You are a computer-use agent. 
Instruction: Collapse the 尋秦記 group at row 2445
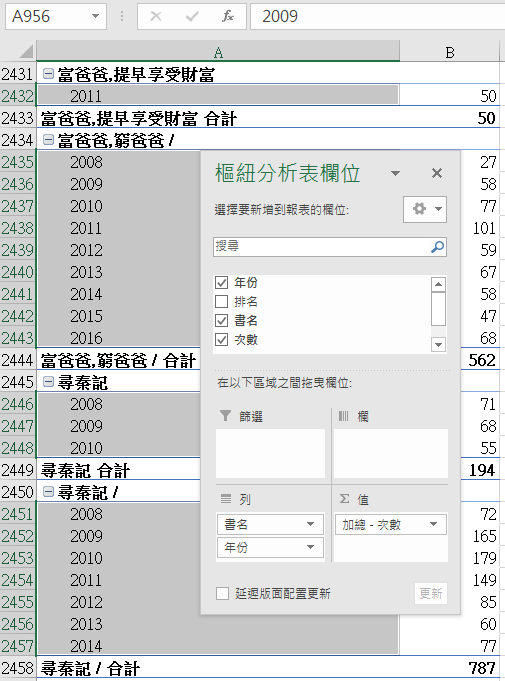[48, 382]
